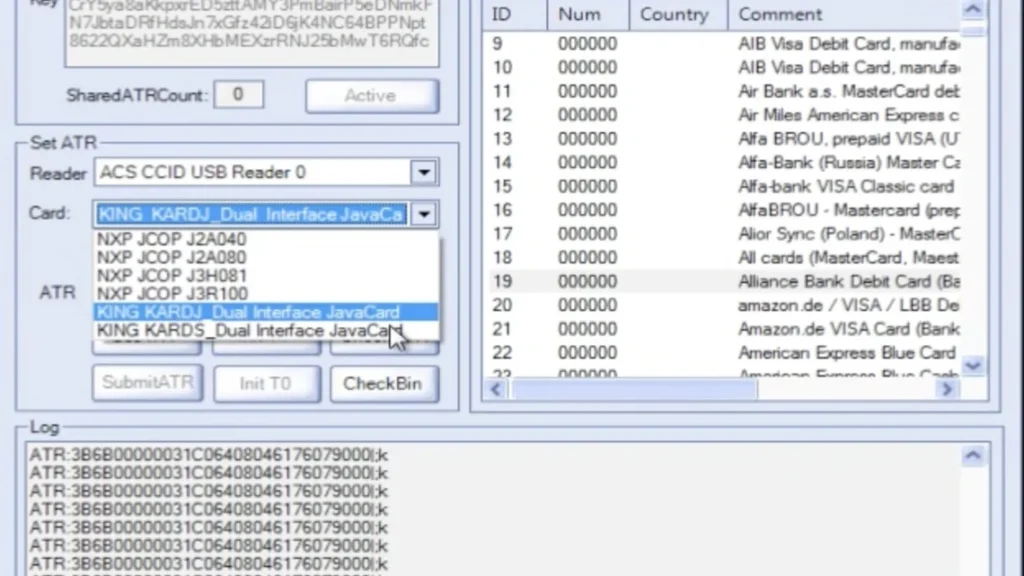This screenshot has height=576, width=1024.
Task: Choose KING KARDJ_Dual Interface JavaCard option
Action: pos(265,312)
